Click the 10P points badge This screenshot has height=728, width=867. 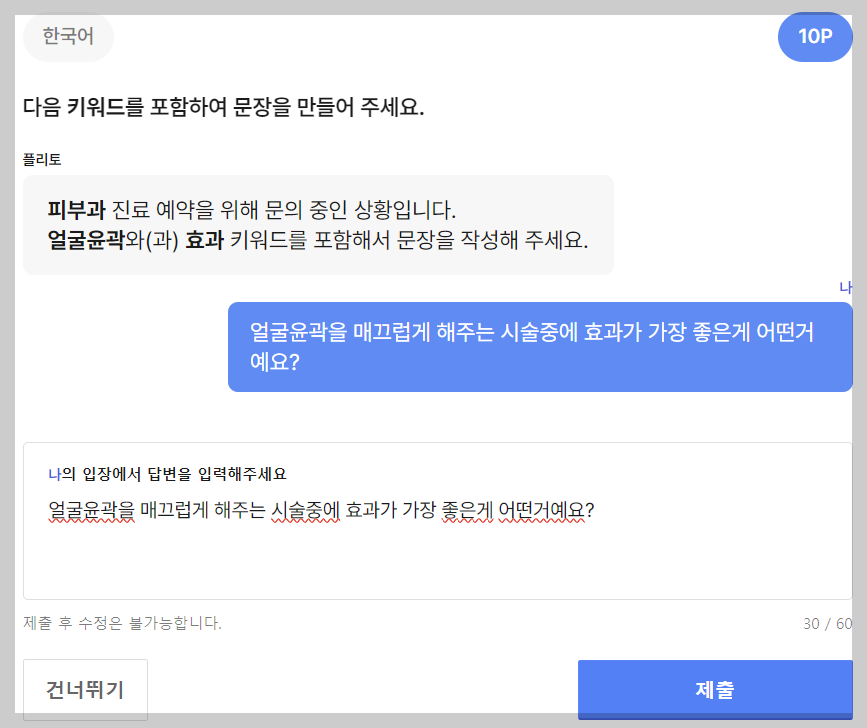(815, 36)
